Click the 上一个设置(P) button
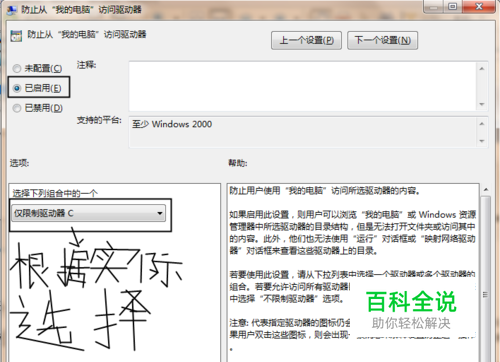The image size is (500, 362). 306,40
